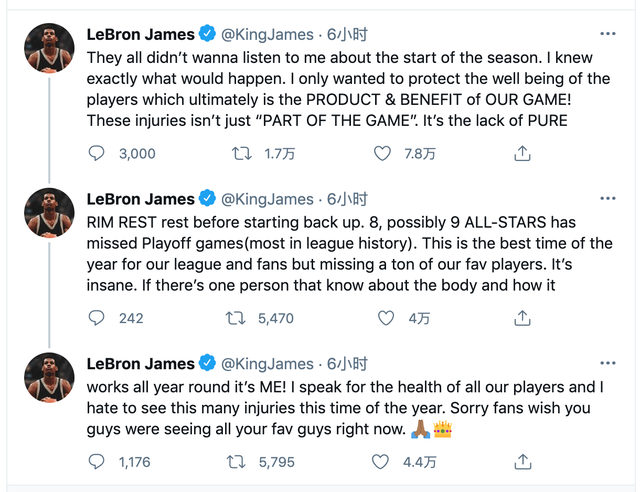This screenshot has width=640, height=492.
Task: Click the profile avatar on the first tweet
Action: 49,48
